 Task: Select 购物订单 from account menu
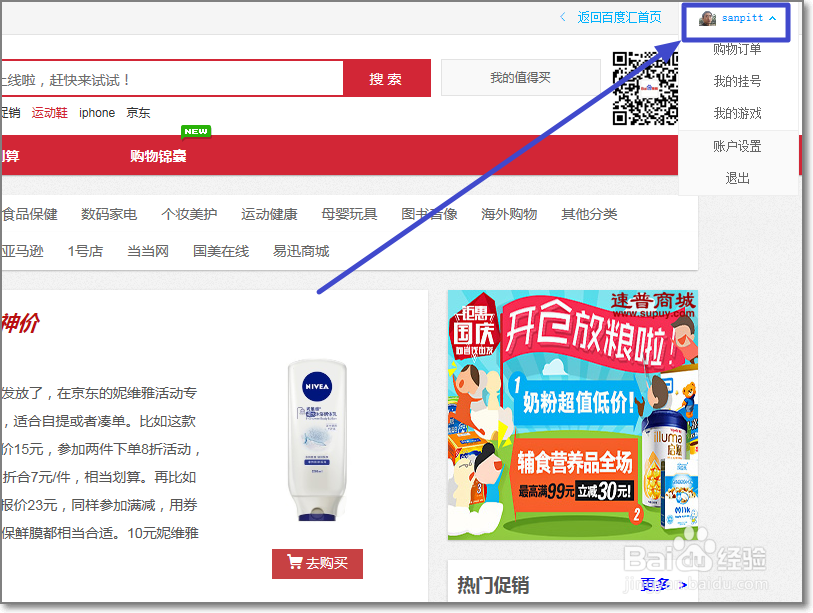pos(737,49)
